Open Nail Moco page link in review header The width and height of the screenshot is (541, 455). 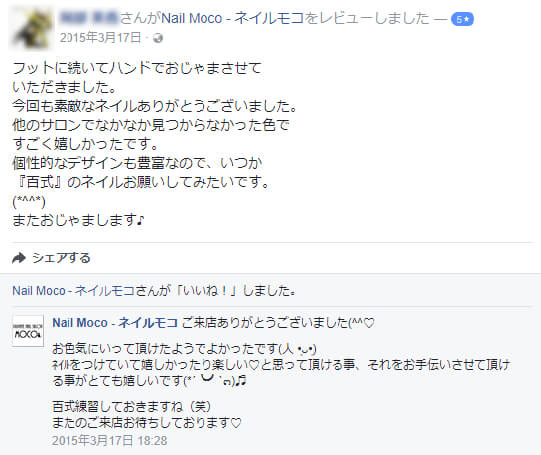point(233,18)
